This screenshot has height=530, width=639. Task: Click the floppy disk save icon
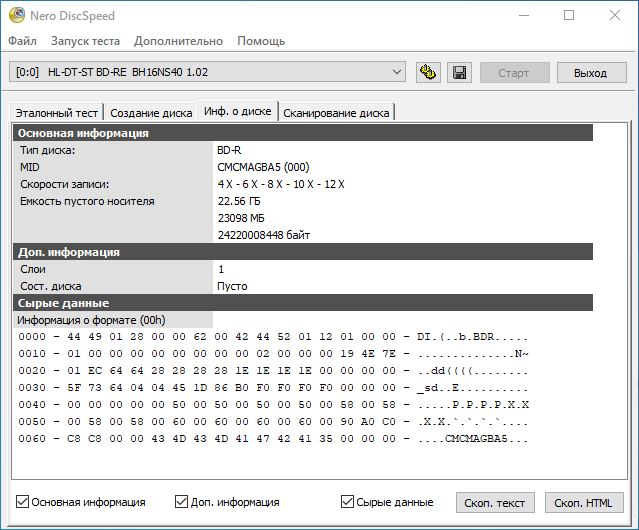click(x=459, y=73)
